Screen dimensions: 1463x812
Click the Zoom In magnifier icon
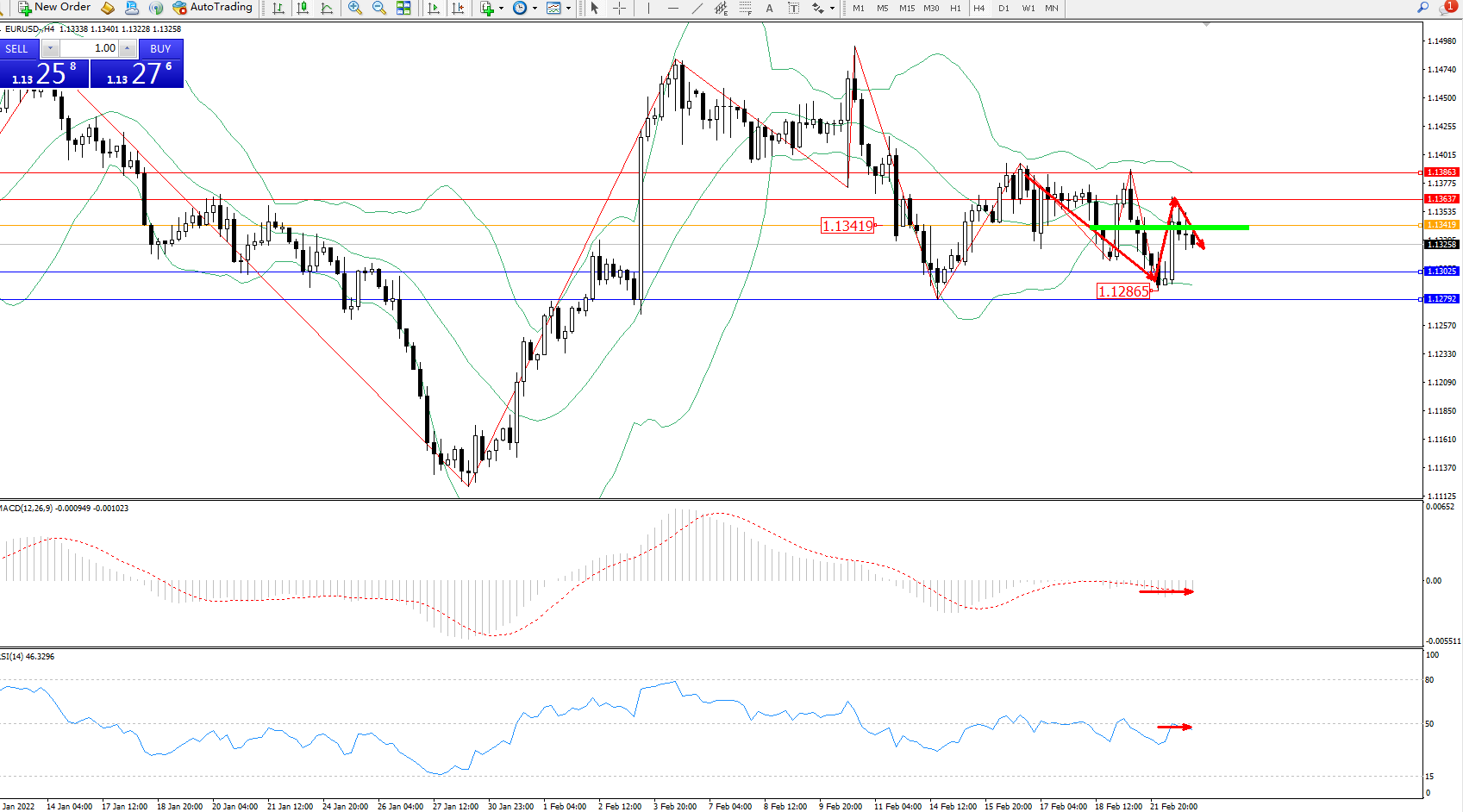point(354,8)
